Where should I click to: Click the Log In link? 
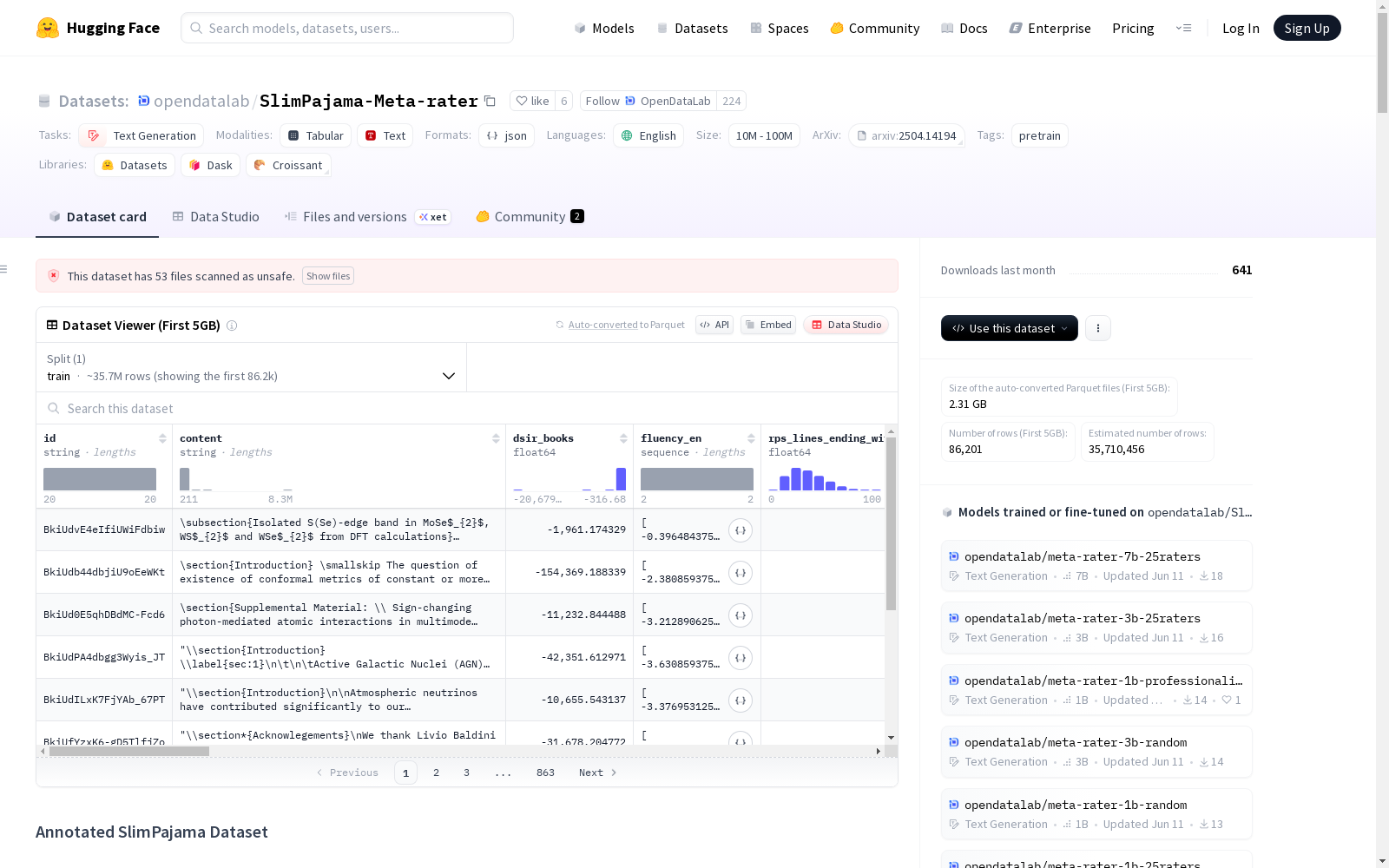click(x=1241, y=28)
